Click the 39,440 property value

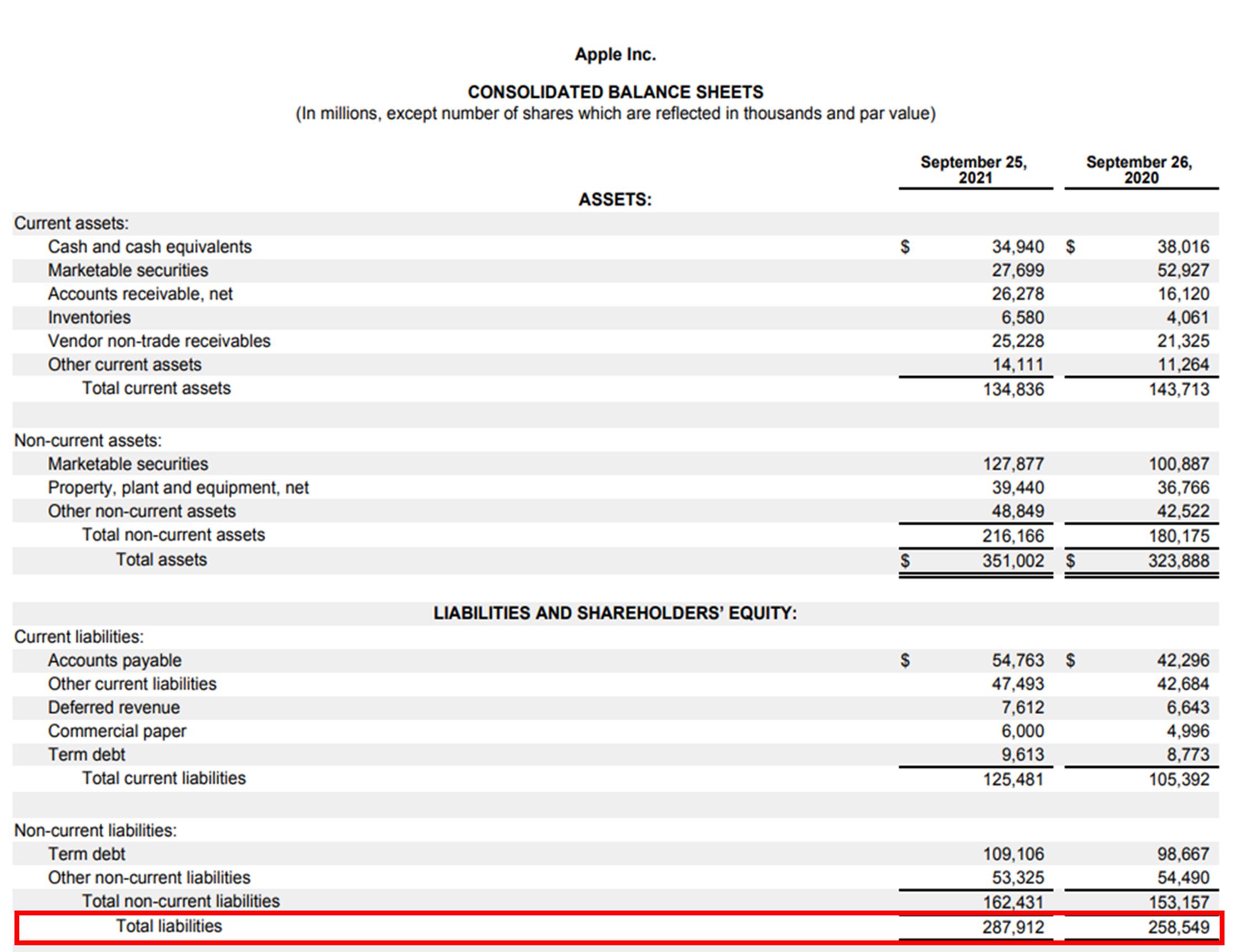[1018, 488]
